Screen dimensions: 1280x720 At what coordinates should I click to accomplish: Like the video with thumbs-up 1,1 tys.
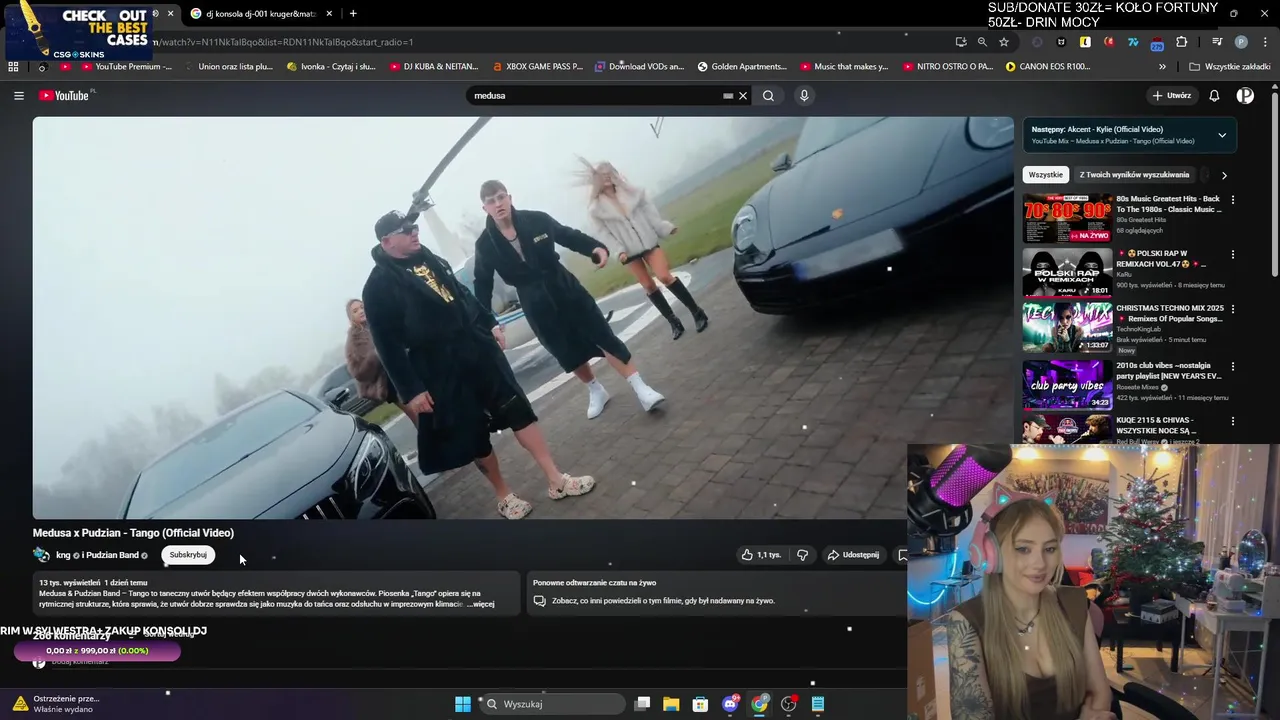[761, 555]
